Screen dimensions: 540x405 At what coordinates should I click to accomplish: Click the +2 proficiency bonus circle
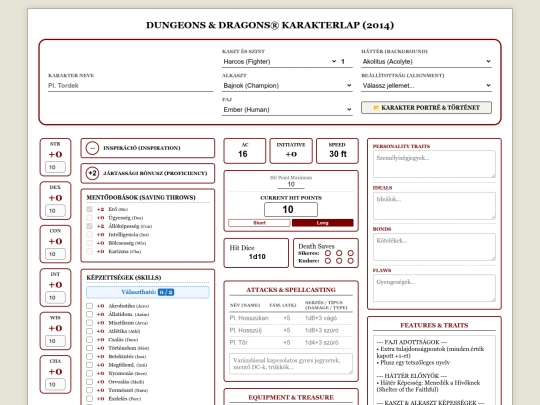(x=92, y=173)
